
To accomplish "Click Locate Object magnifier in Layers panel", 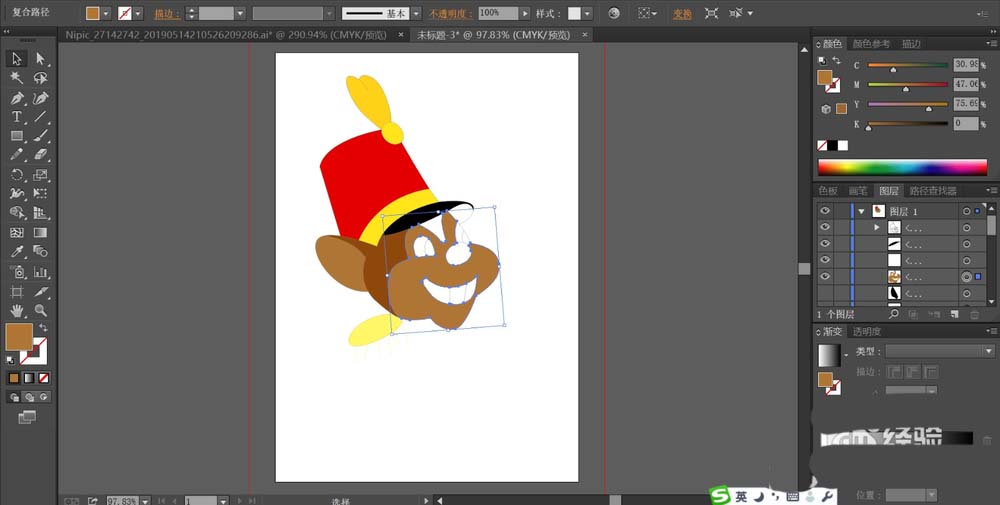I will point(894,314).
